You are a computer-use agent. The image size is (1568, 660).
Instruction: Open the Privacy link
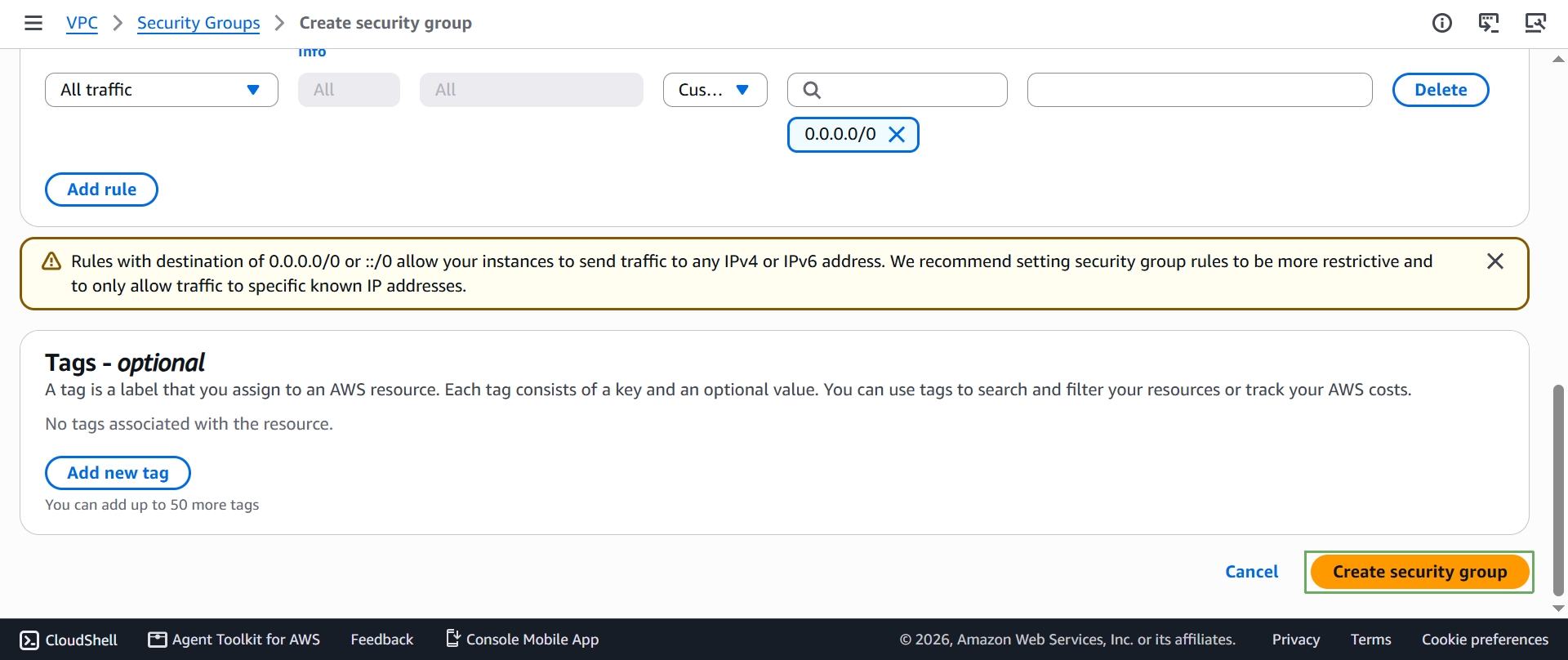click(1296, 640)
